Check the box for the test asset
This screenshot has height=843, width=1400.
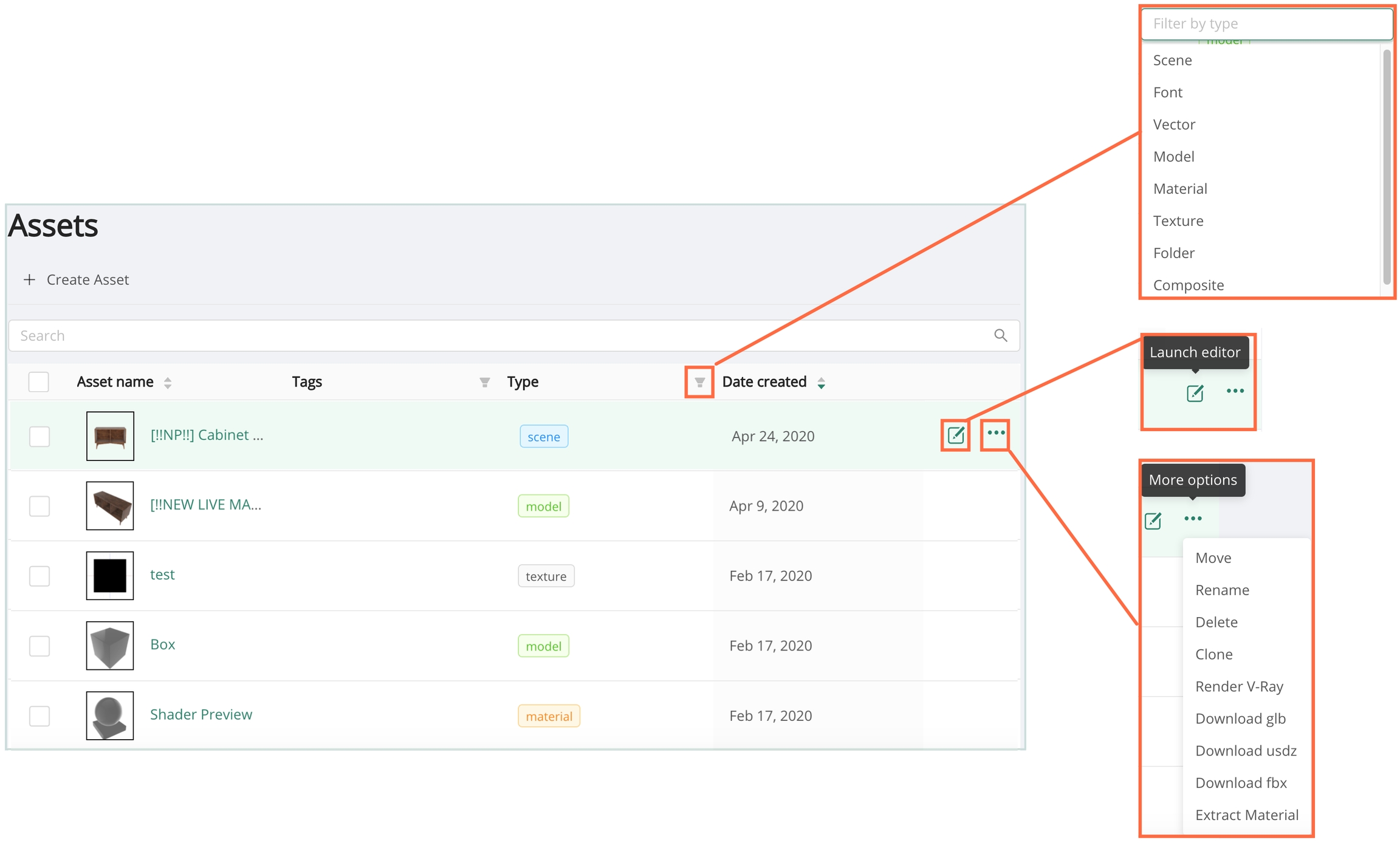click(39, 576)
